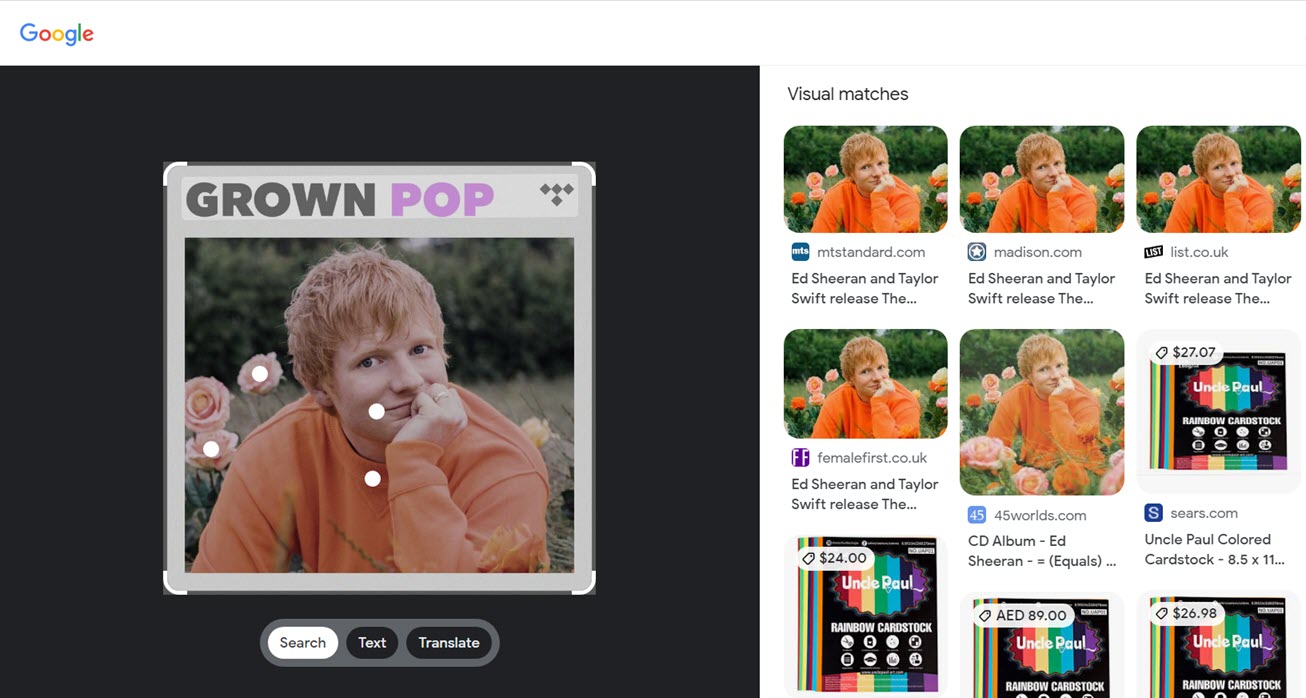Click the sears.com source name
This screenshot has height=698, width=1306.
pyautogui.click(x=1204, y=513)
